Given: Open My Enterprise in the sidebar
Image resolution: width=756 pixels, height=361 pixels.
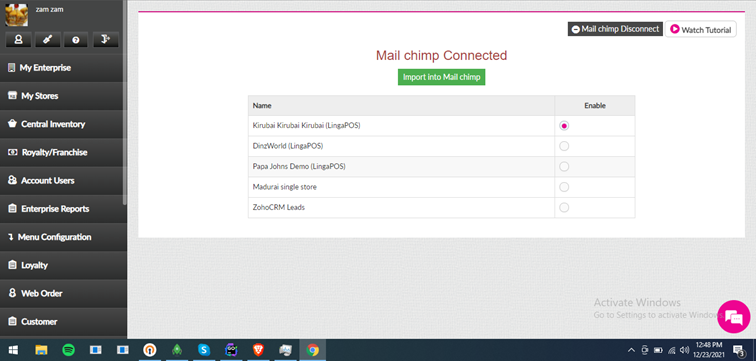Looking at the screenshot, I should point(63,68).
